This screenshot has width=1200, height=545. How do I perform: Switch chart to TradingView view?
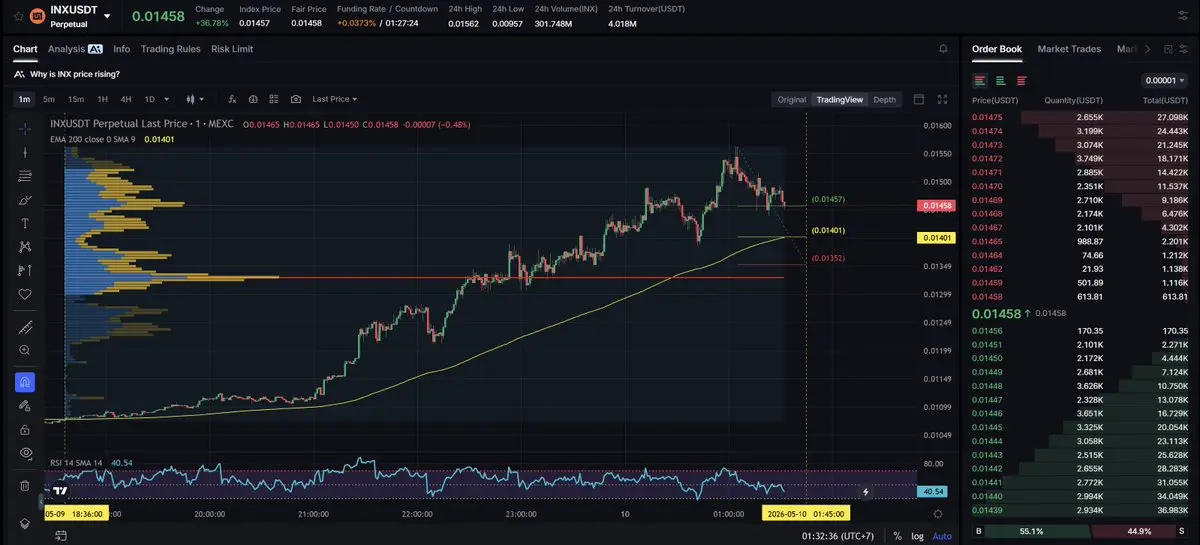839,99
